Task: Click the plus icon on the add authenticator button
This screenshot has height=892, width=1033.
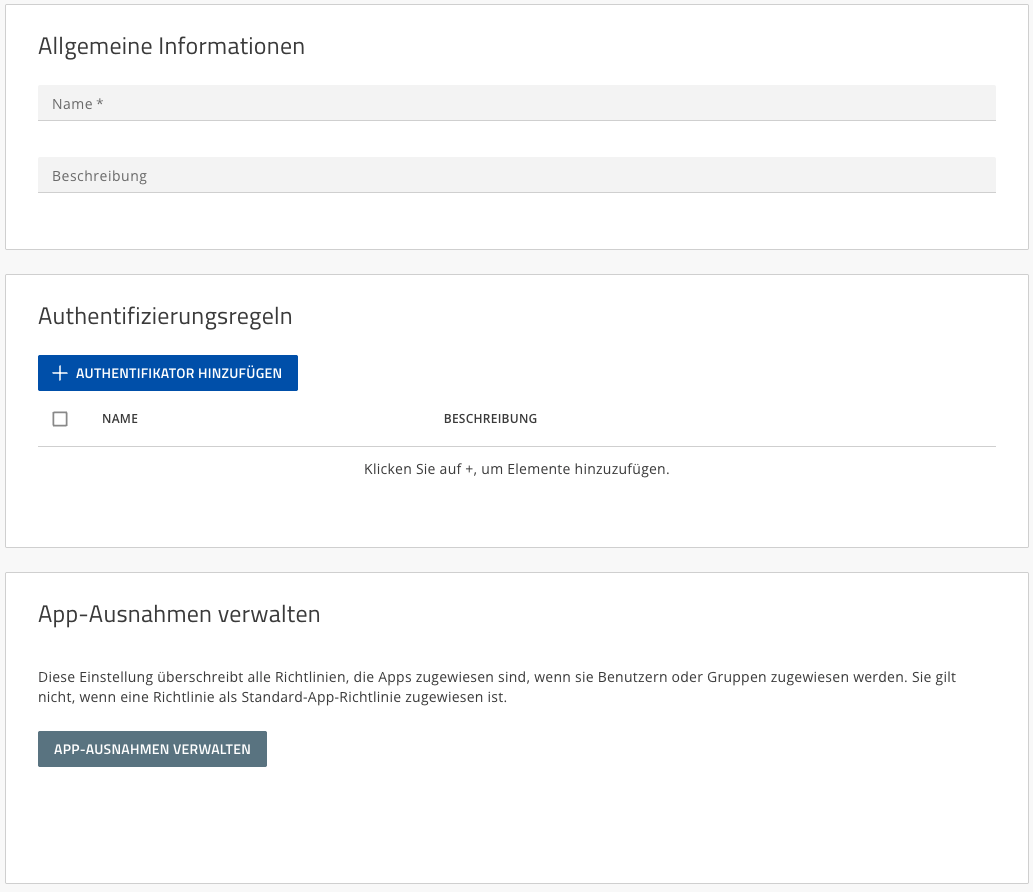Action: click(59, 373)
